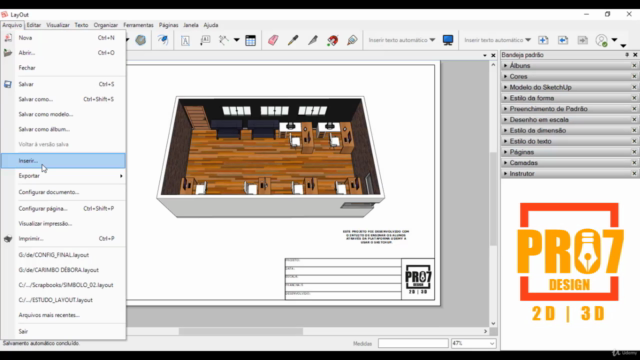The height and width of the screenshot is (360, 640).
Task: Click the Abrir folder icon in menu
Action: 8,53
